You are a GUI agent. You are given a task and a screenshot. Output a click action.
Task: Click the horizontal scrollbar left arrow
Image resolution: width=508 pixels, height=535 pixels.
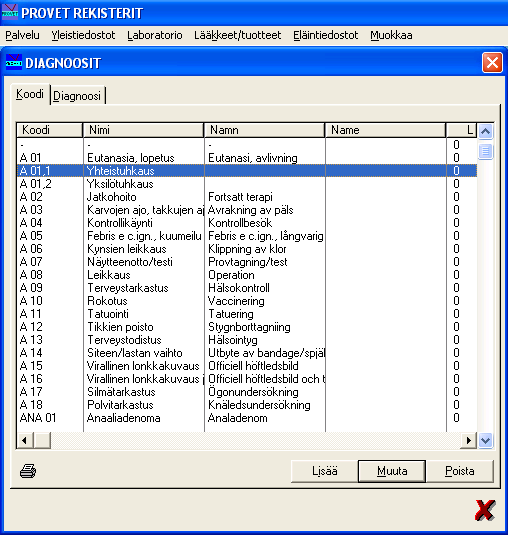[25, 440]
